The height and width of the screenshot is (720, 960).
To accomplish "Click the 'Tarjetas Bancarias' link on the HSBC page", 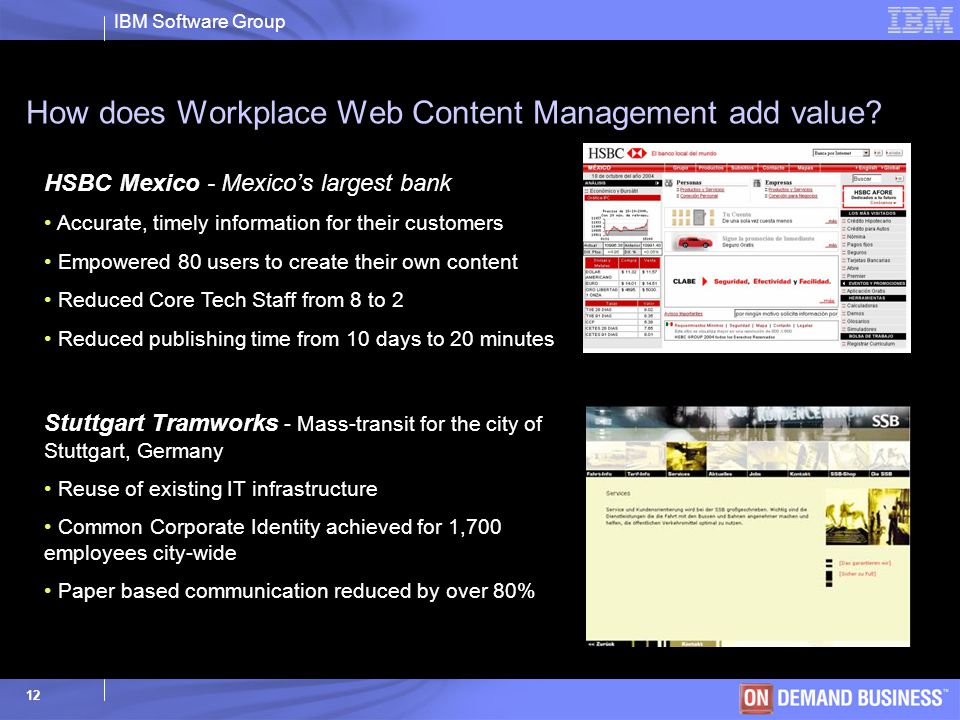I will click(x=868, y=260).
